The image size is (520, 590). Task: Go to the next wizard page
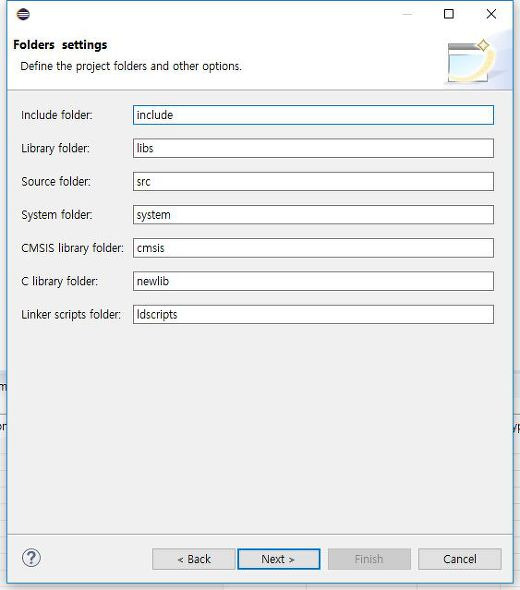coord(278,559)
